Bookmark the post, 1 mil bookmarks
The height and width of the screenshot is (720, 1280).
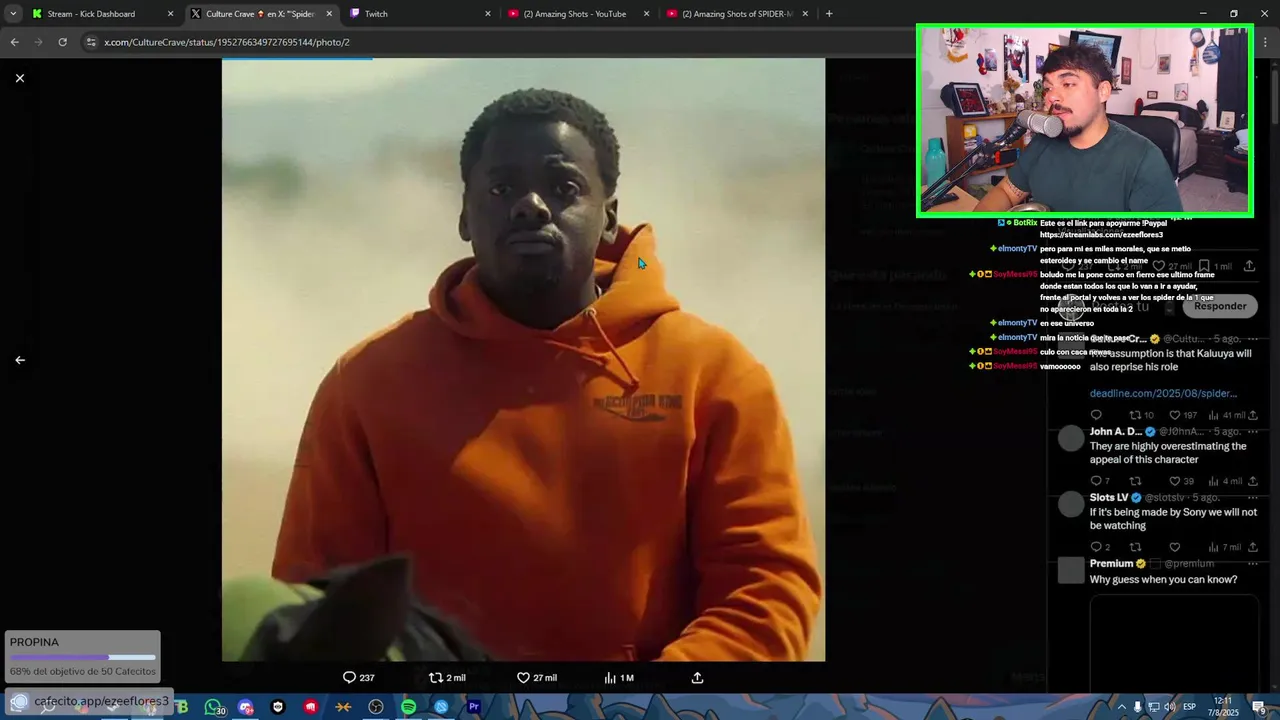pos(1216,266)
